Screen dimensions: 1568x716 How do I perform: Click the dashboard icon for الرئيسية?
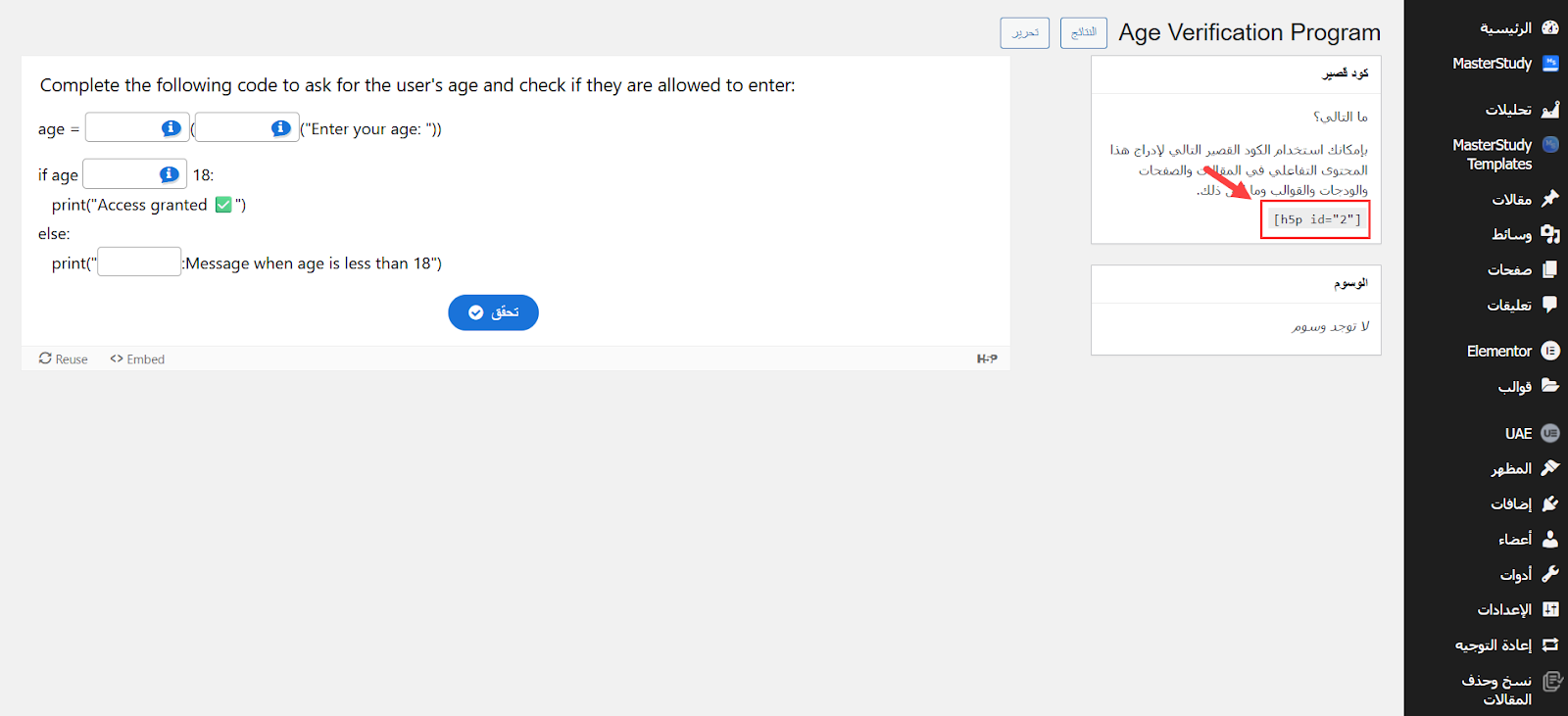(x=1550, y=27)
